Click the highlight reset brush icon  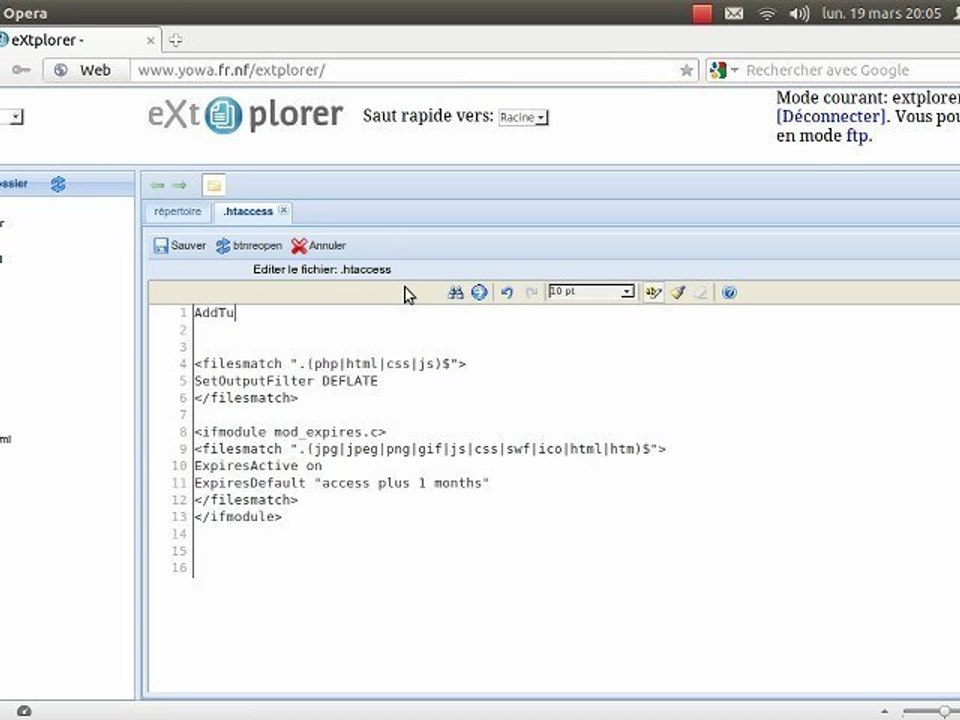coord(678,293)
